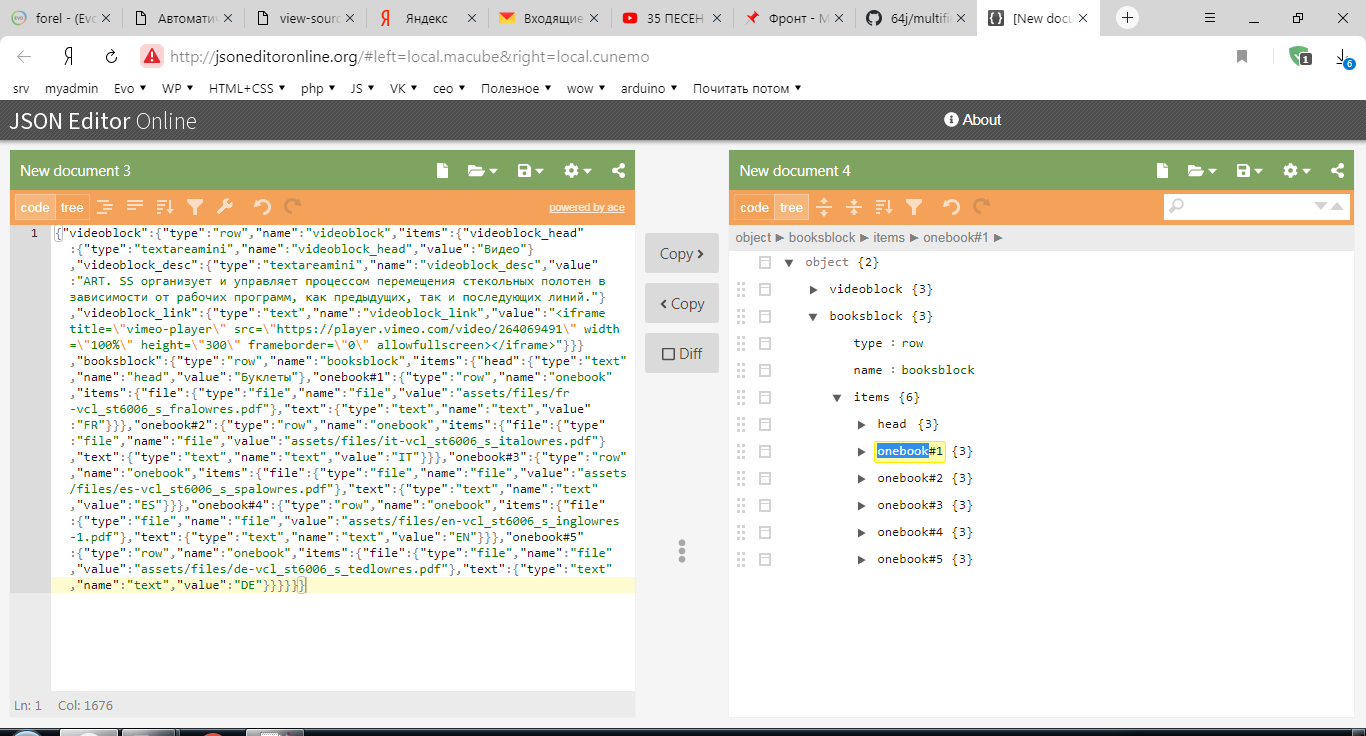
Task: Switch left panel to tree mode
Action: (x=72, y=208)
